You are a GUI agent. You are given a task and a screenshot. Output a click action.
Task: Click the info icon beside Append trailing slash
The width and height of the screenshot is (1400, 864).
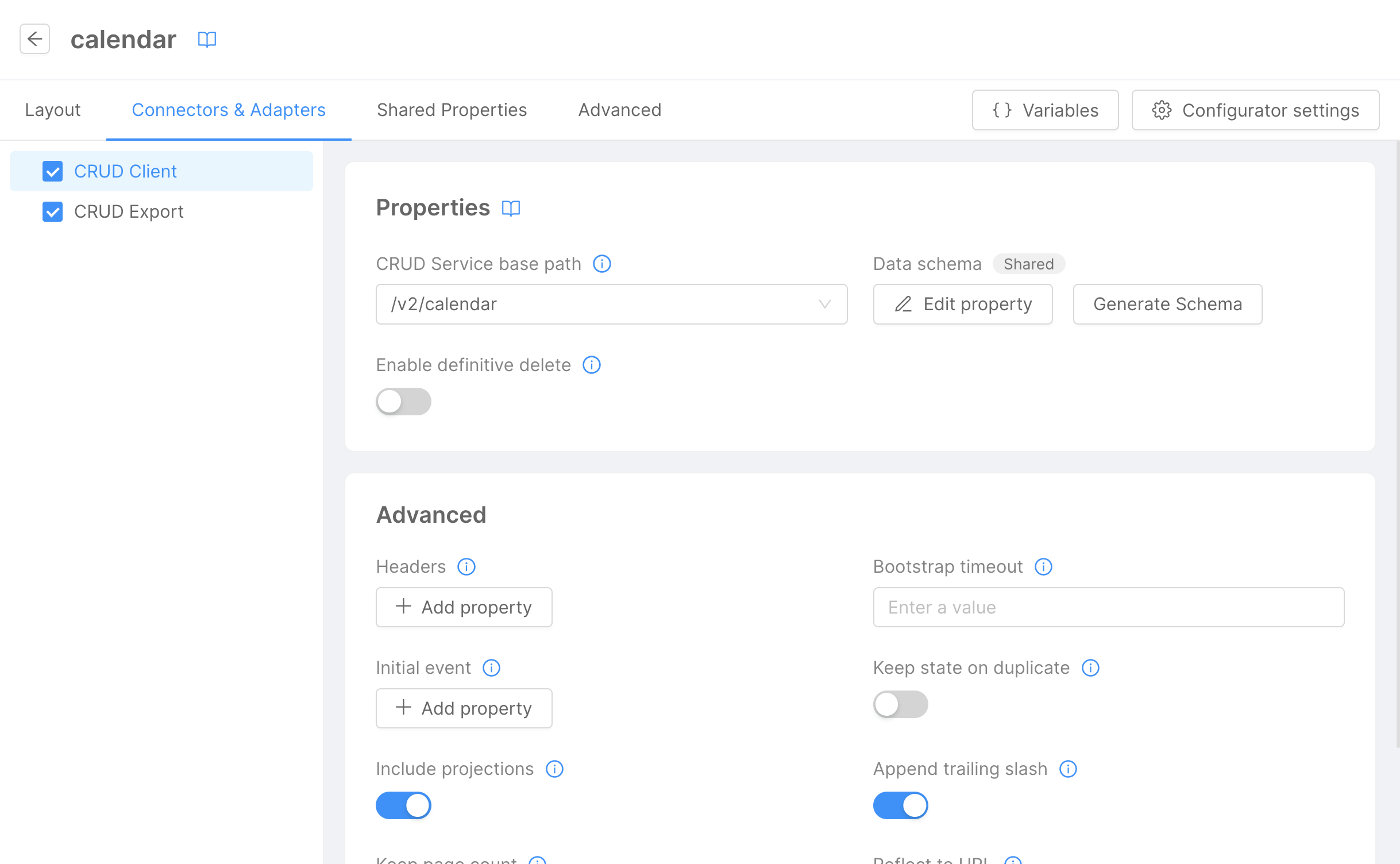coord(1068,769)
